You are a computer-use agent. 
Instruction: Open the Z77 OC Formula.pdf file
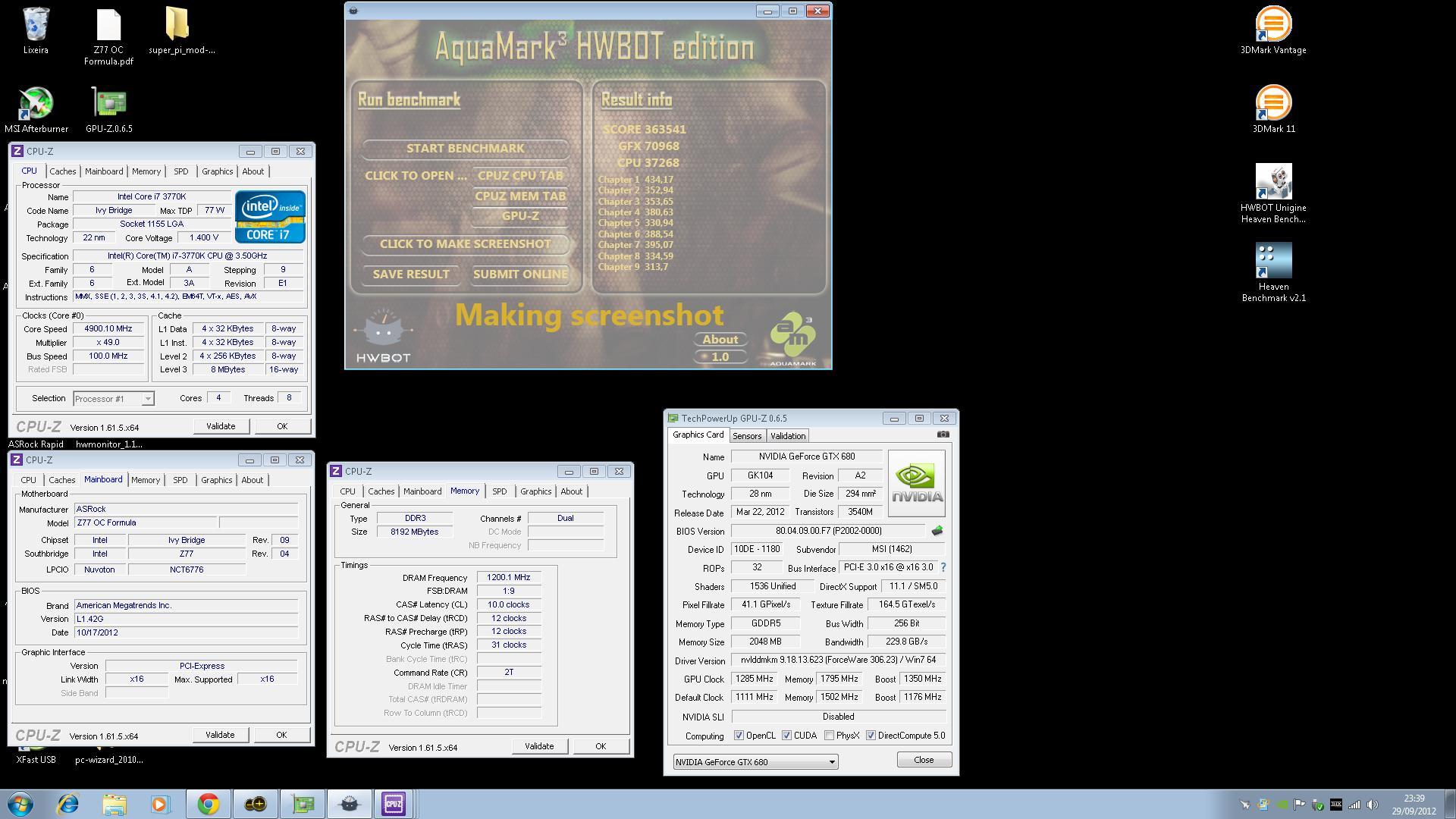[108, 36]
